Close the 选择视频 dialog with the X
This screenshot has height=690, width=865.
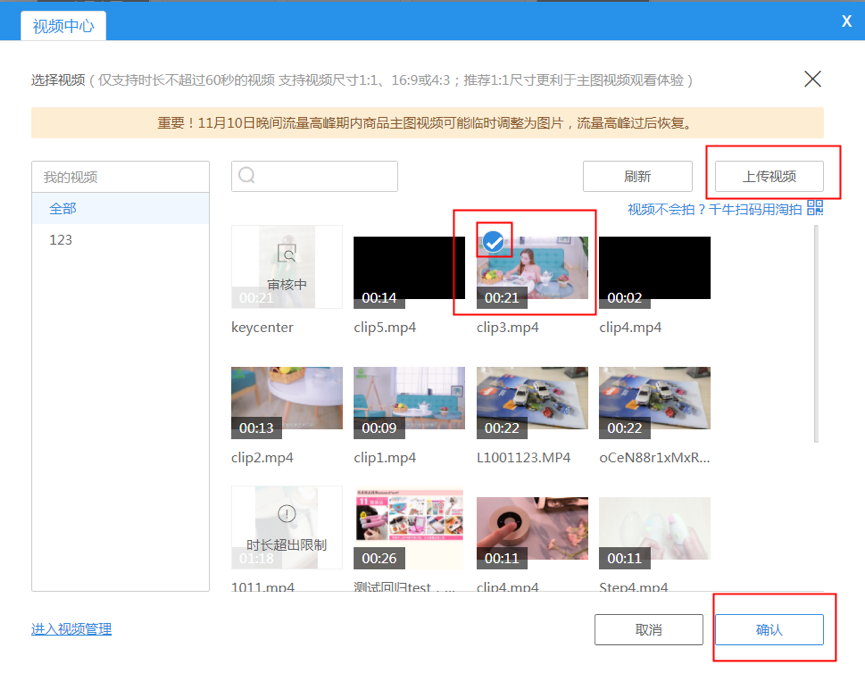[812, 78]
